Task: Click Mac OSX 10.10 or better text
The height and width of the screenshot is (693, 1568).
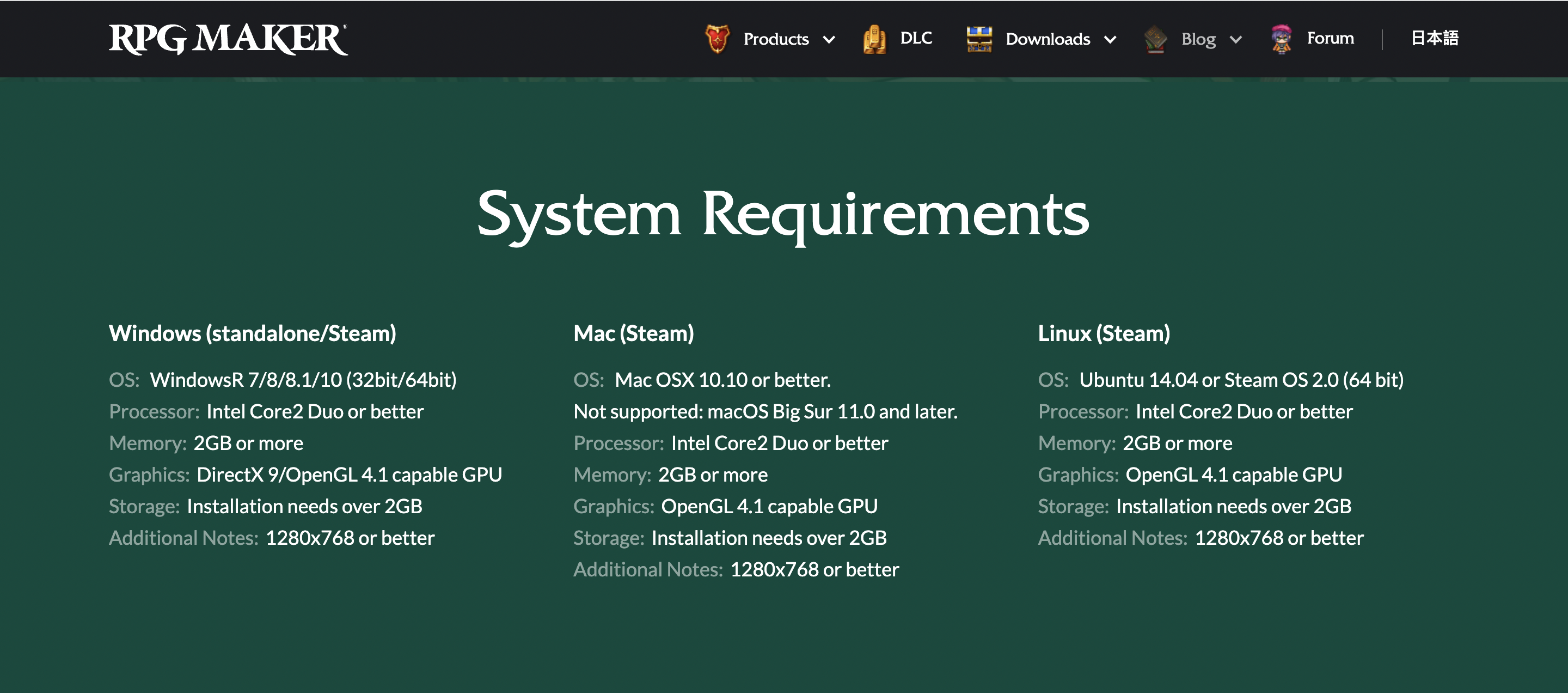Action: coord(722,380)
